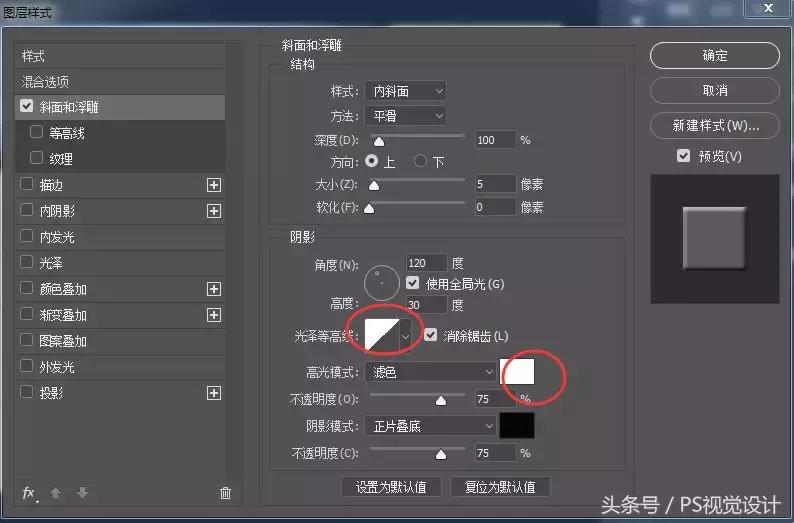The width and height of the screenshot is (794, 523).
Task: Click the 软化 field showing 0
Action: (x=495, y=207)
